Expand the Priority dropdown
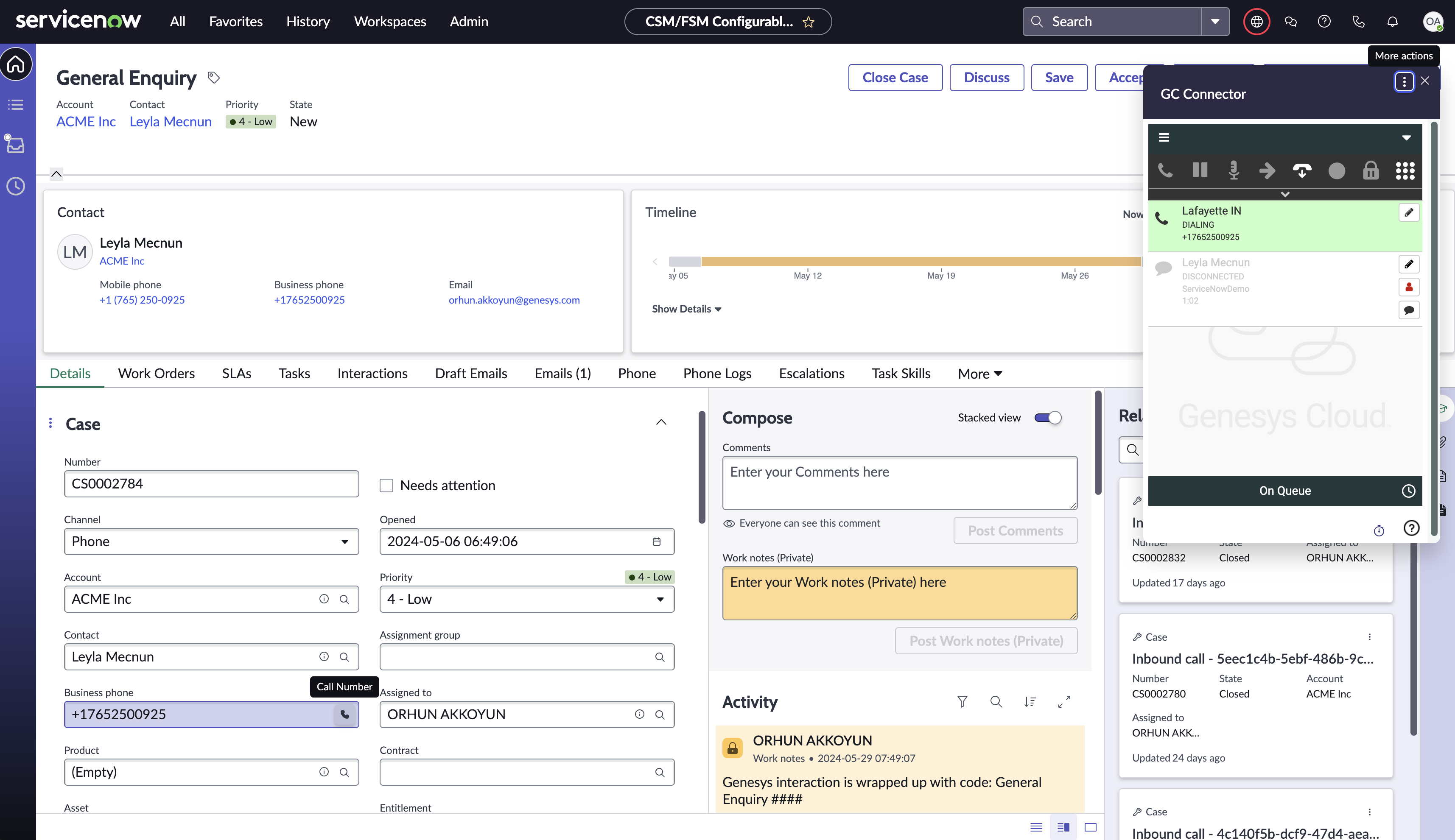This screenshot has width=1455, height=840. pyautogui.click(x=526, y=600)
